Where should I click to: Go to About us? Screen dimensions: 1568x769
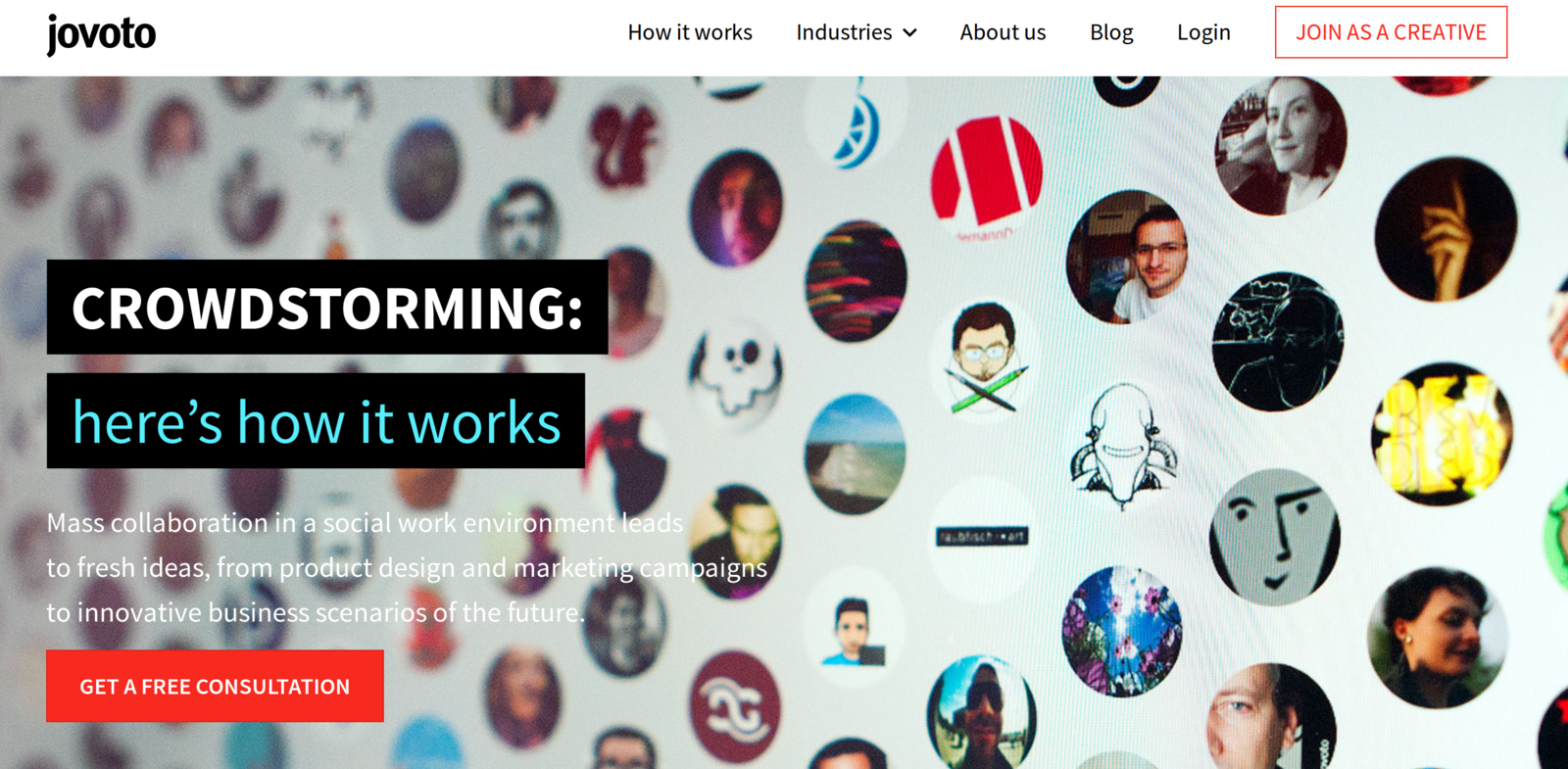point(1003,32)
